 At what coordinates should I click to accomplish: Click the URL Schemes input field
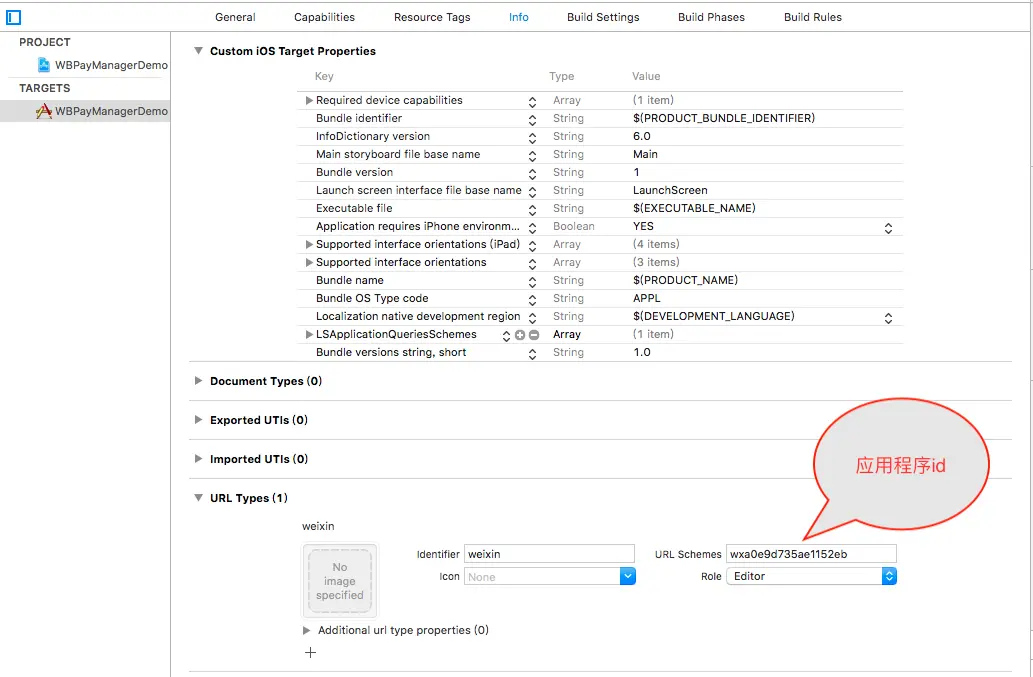pyautogui.click(x=811, y=554)
